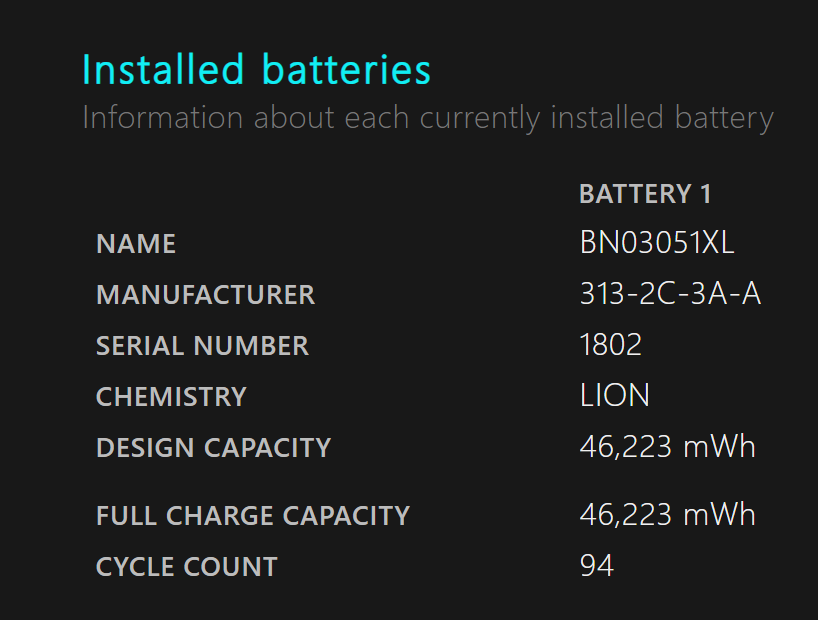Select serial number value 1802

610,345
